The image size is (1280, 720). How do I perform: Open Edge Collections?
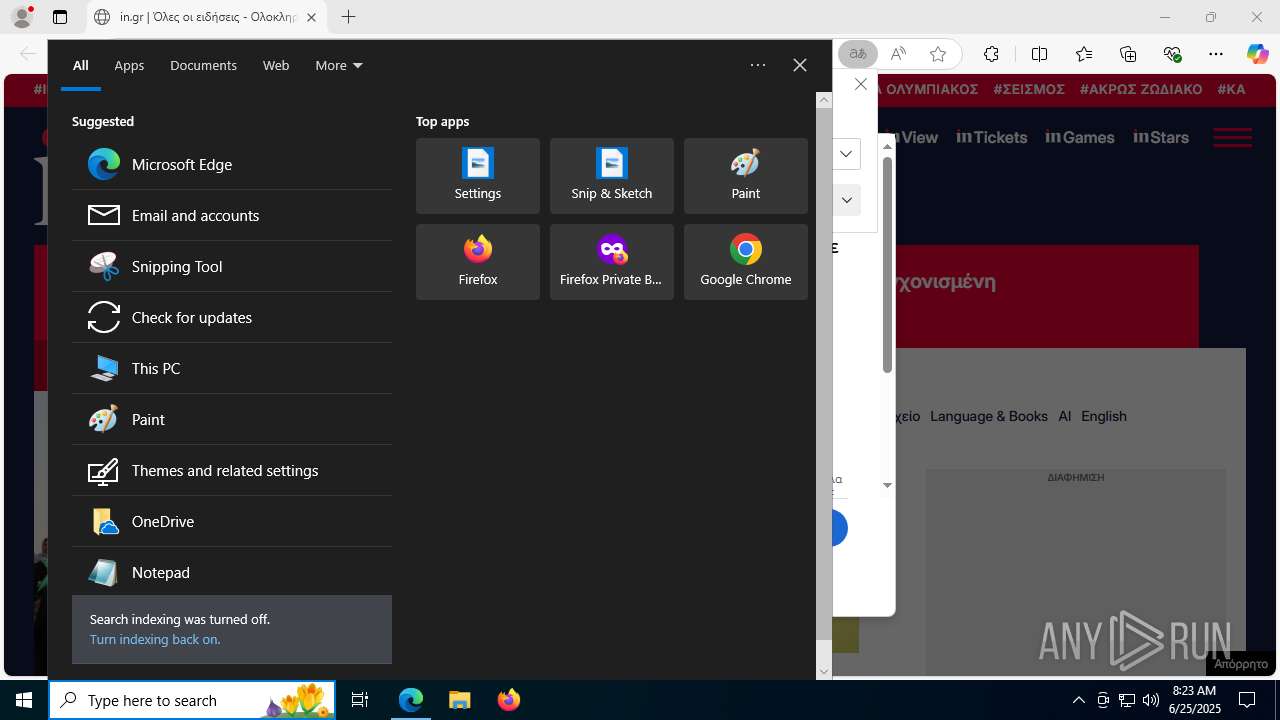[1128, 54]
